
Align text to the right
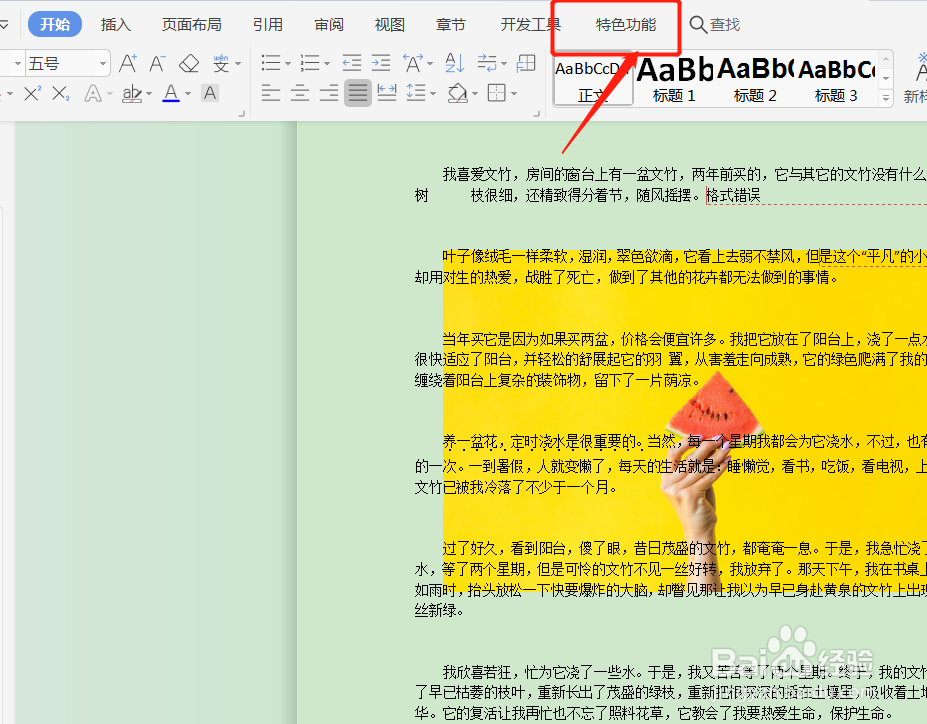(x=329, y=93)
